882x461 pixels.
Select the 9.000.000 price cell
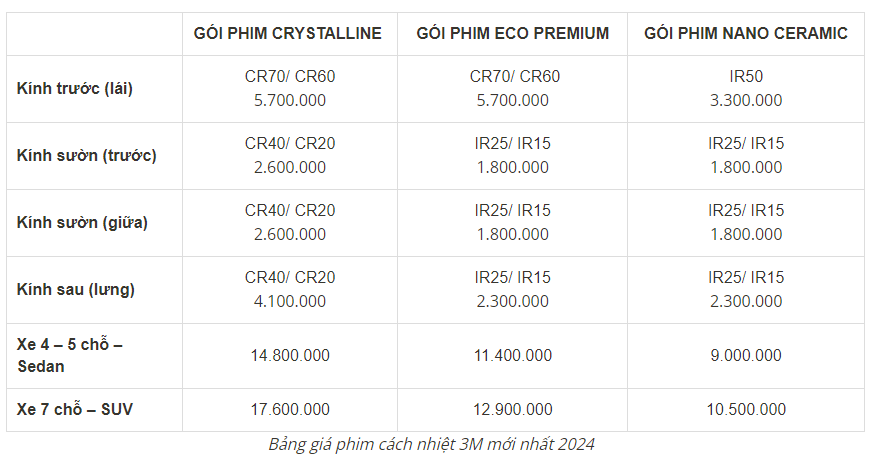746,355
